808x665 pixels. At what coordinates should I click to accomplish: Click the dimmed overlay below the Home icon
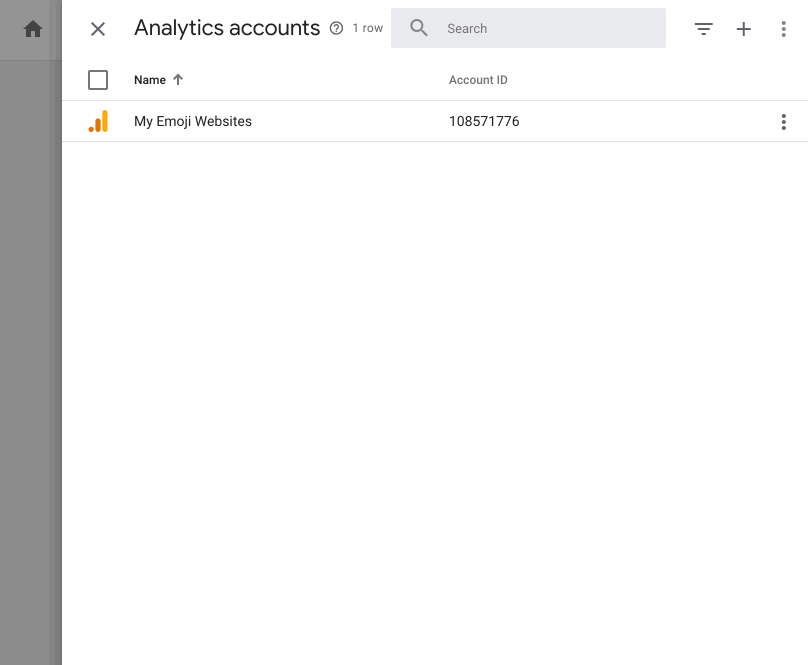(x=30, y=350)
